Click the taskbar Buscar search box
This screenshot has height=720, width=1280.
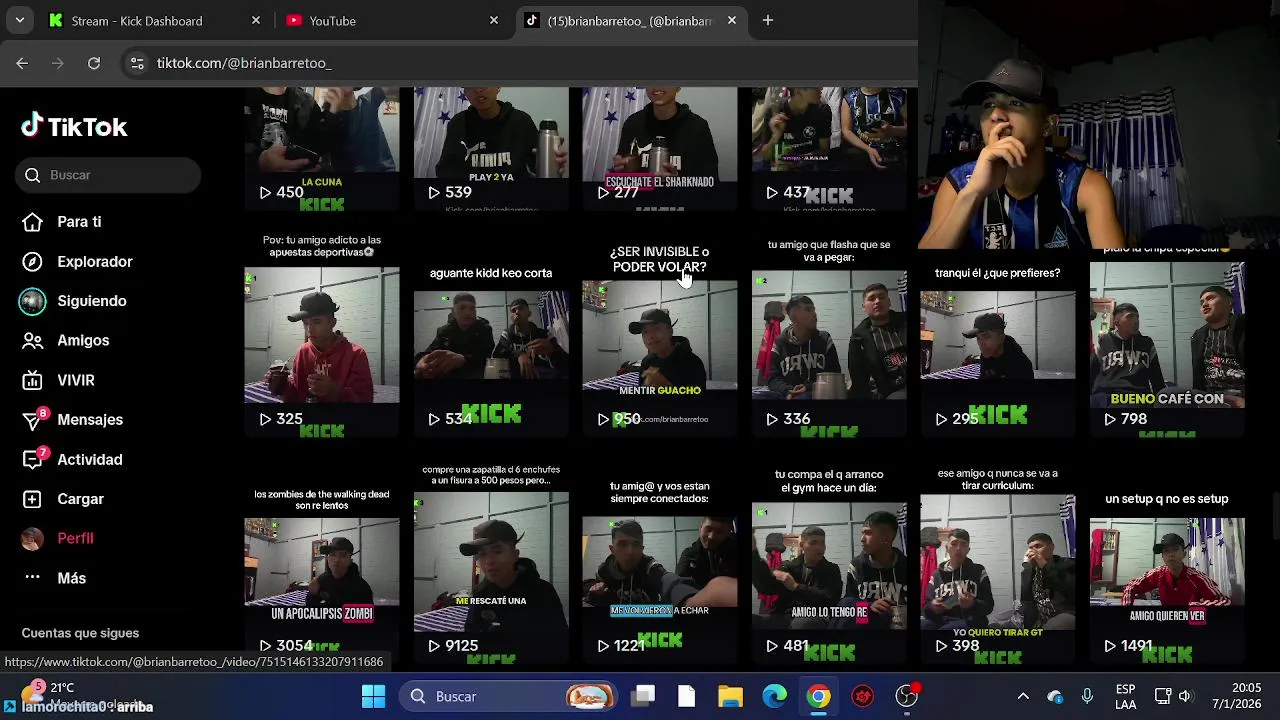[x=509, y=697]
